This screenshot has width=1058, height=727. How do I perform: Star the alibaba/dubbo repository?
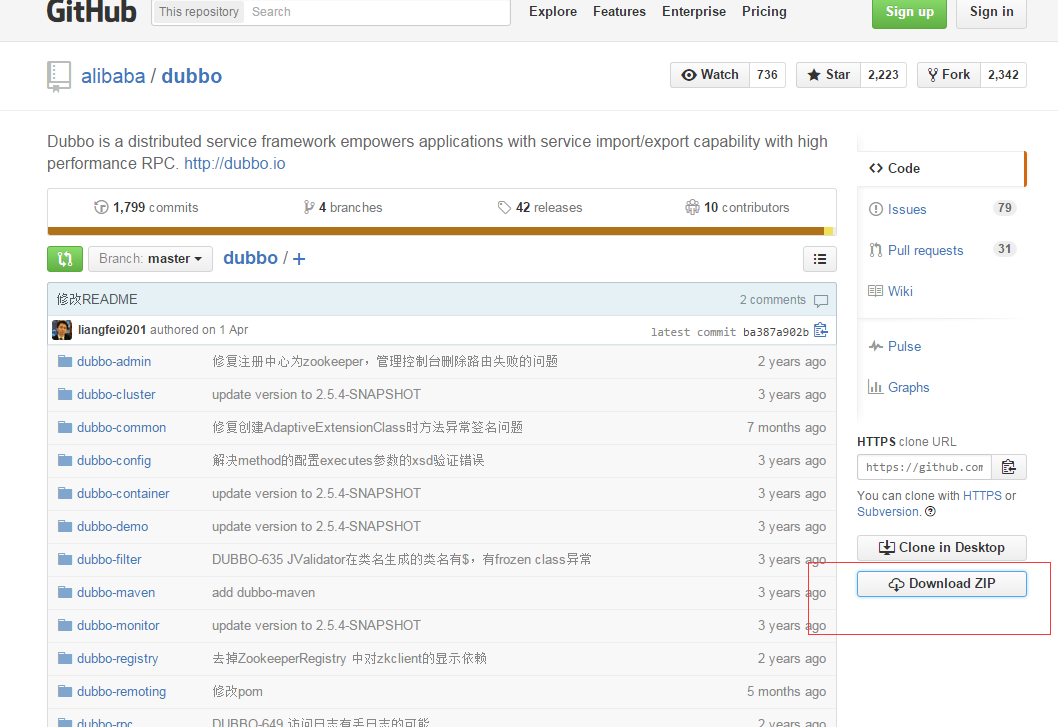828,75
